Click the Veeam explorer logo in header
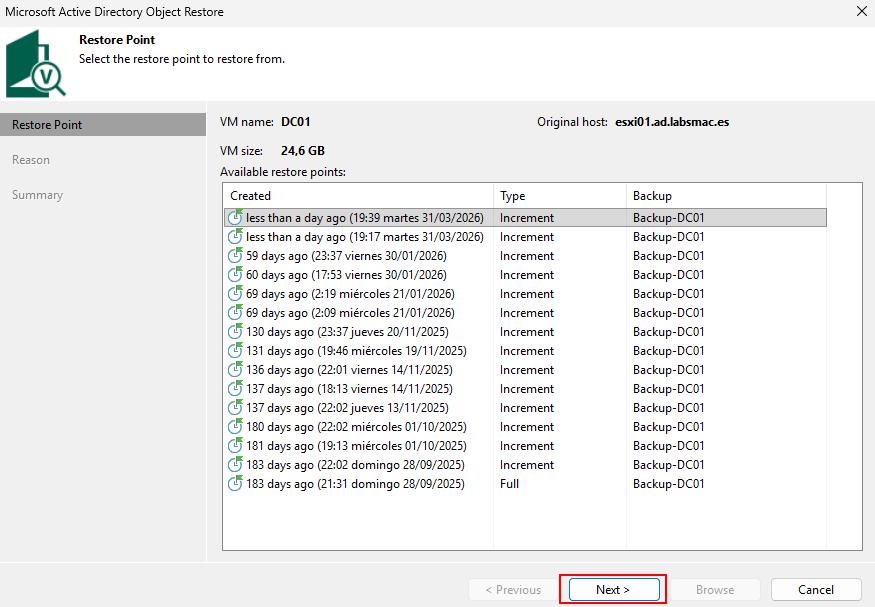Viewport: 875px width, 607px height. click(36, 64)
